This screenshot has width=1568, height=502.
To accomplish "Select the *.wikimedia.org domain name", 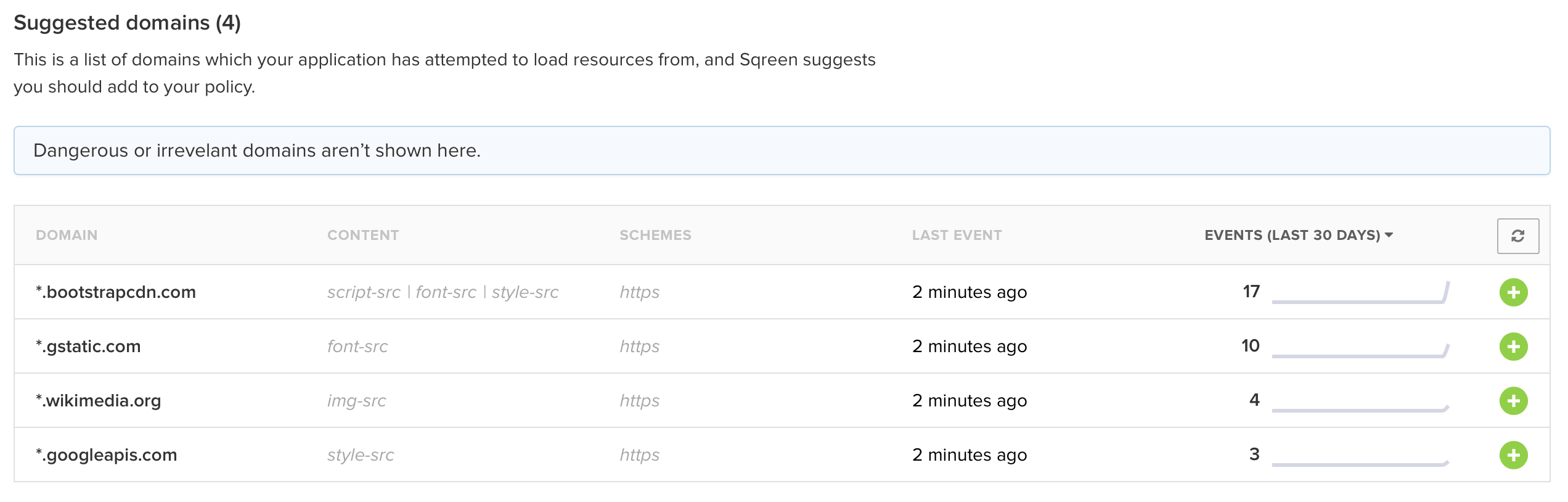I will (99, 401).
